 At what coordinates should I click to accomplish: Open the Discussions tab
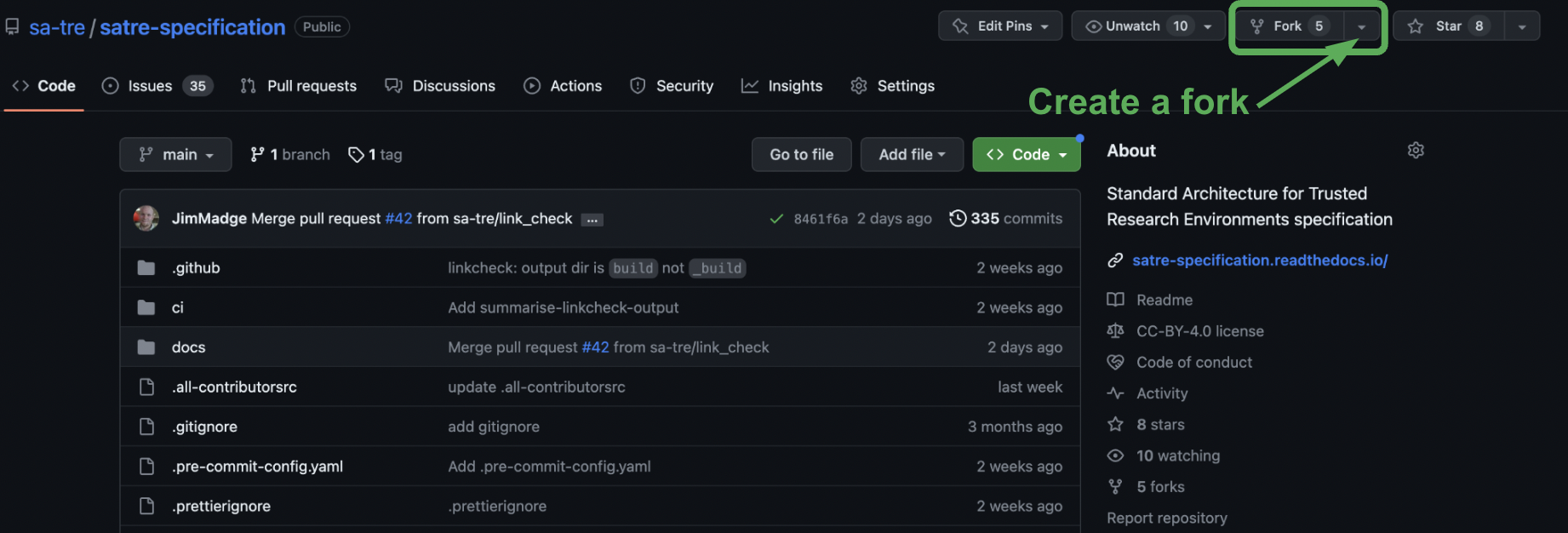(x=440, y=86)
